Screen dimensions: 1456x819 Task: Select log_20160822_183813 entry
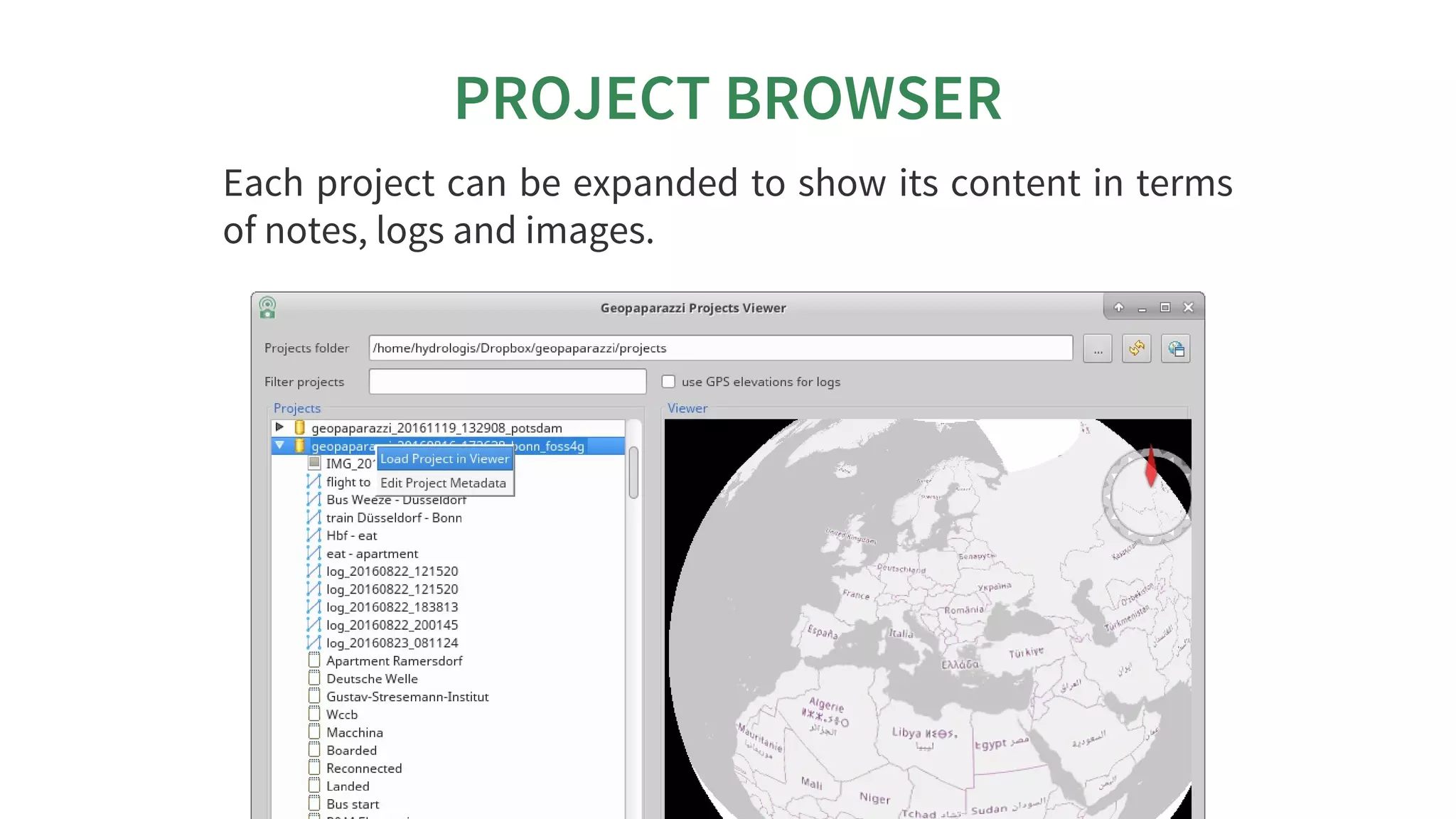(x=392, y=607)
